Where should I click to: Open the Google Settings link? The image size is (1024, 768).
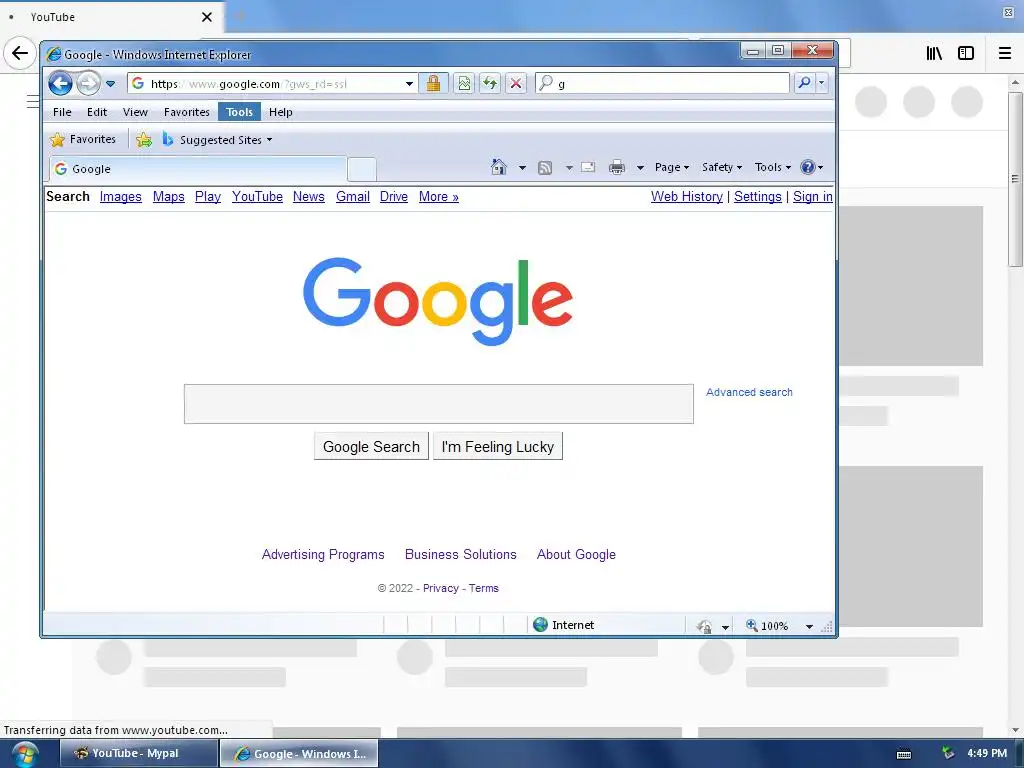click(x=758, y=197)
